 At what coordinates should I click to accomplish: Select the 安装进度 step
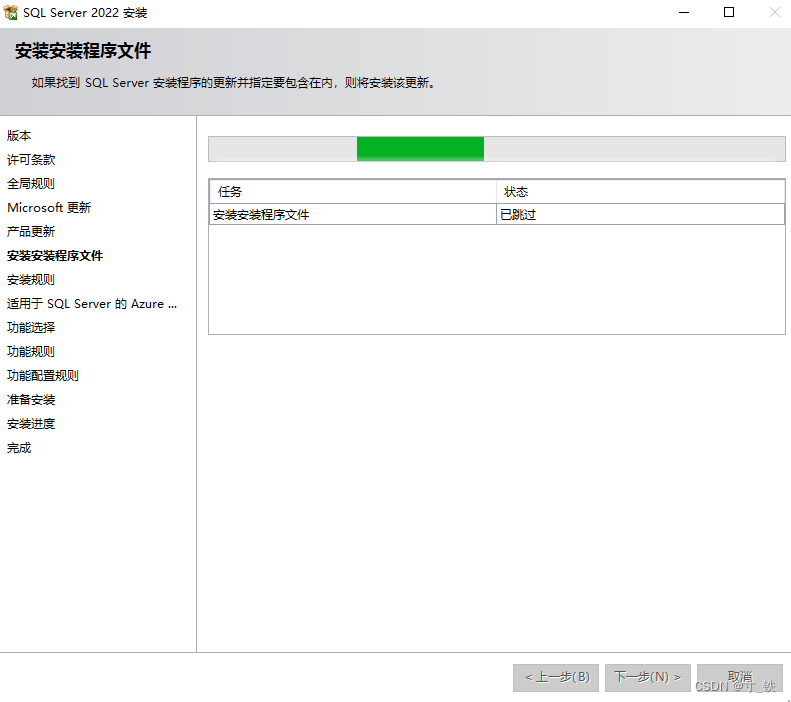pyautogui.click(x=31, y=424)
